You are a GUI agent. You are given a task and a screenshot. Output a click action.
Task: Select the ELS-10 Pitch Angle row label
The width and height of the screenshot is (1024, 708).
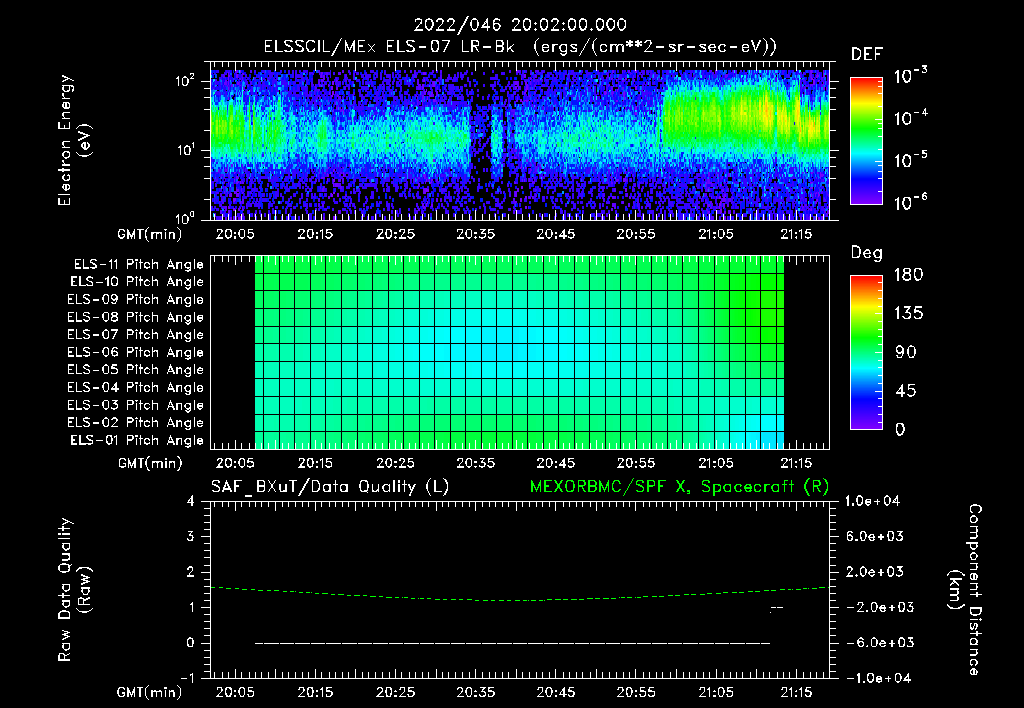click(x=136, y=282)
